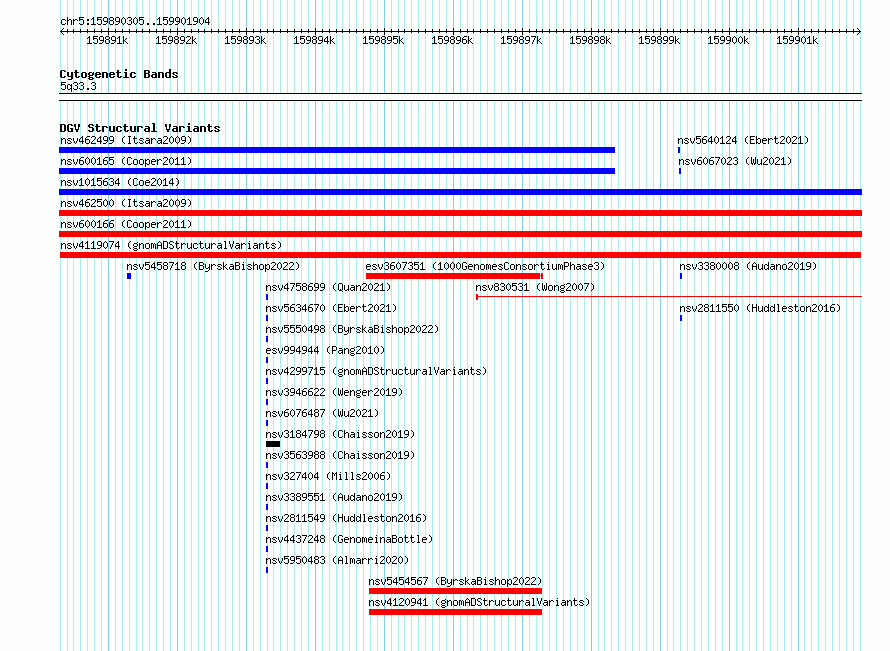Open nsv5950483 (Almarri2020) variant
Screen dimensions: 890x651
[337, 560]
